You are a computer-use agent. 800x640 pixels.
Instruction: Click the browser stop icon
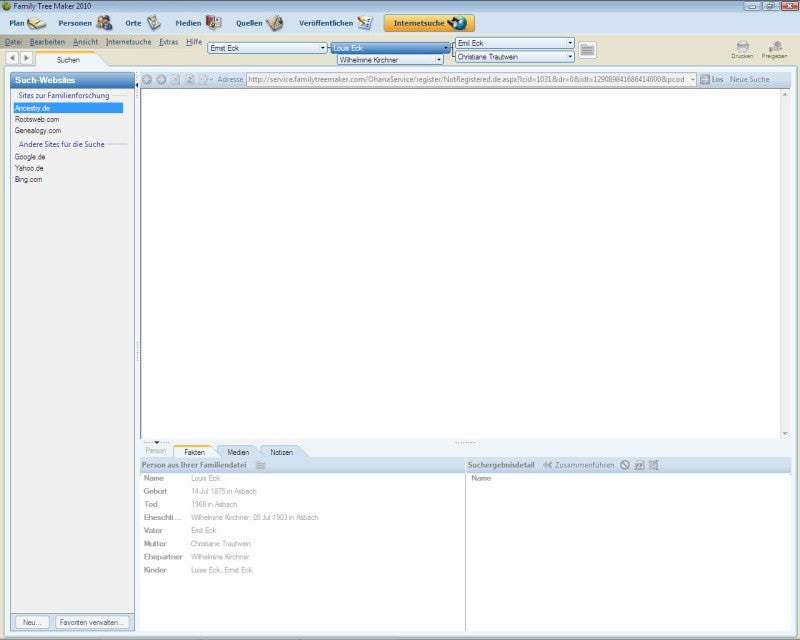pos(176,80)
